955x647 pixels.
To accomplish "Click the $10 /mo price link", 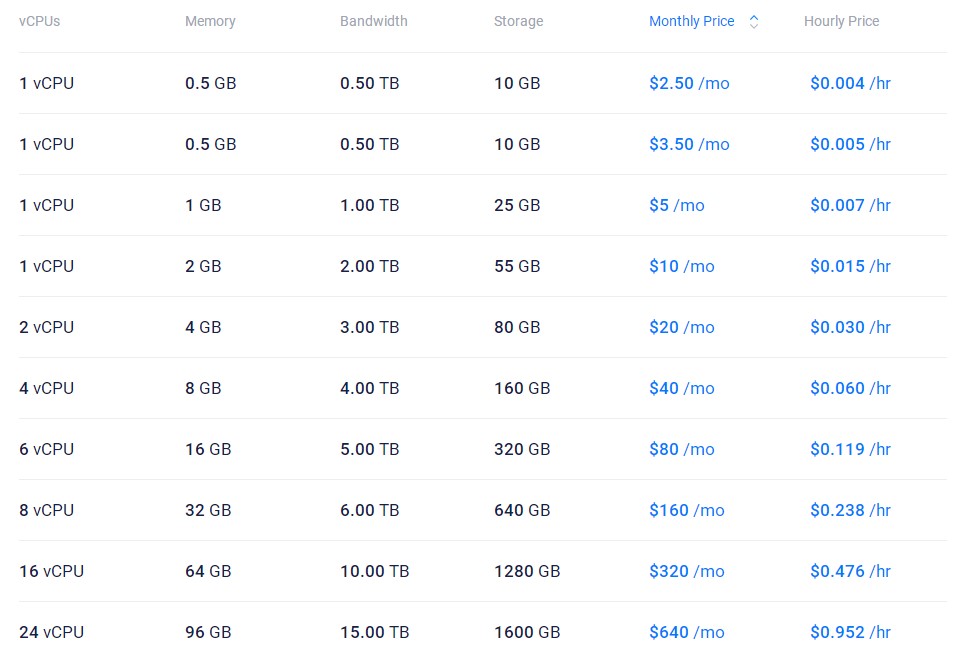I will pyautogui.click(x=681, y=266).
